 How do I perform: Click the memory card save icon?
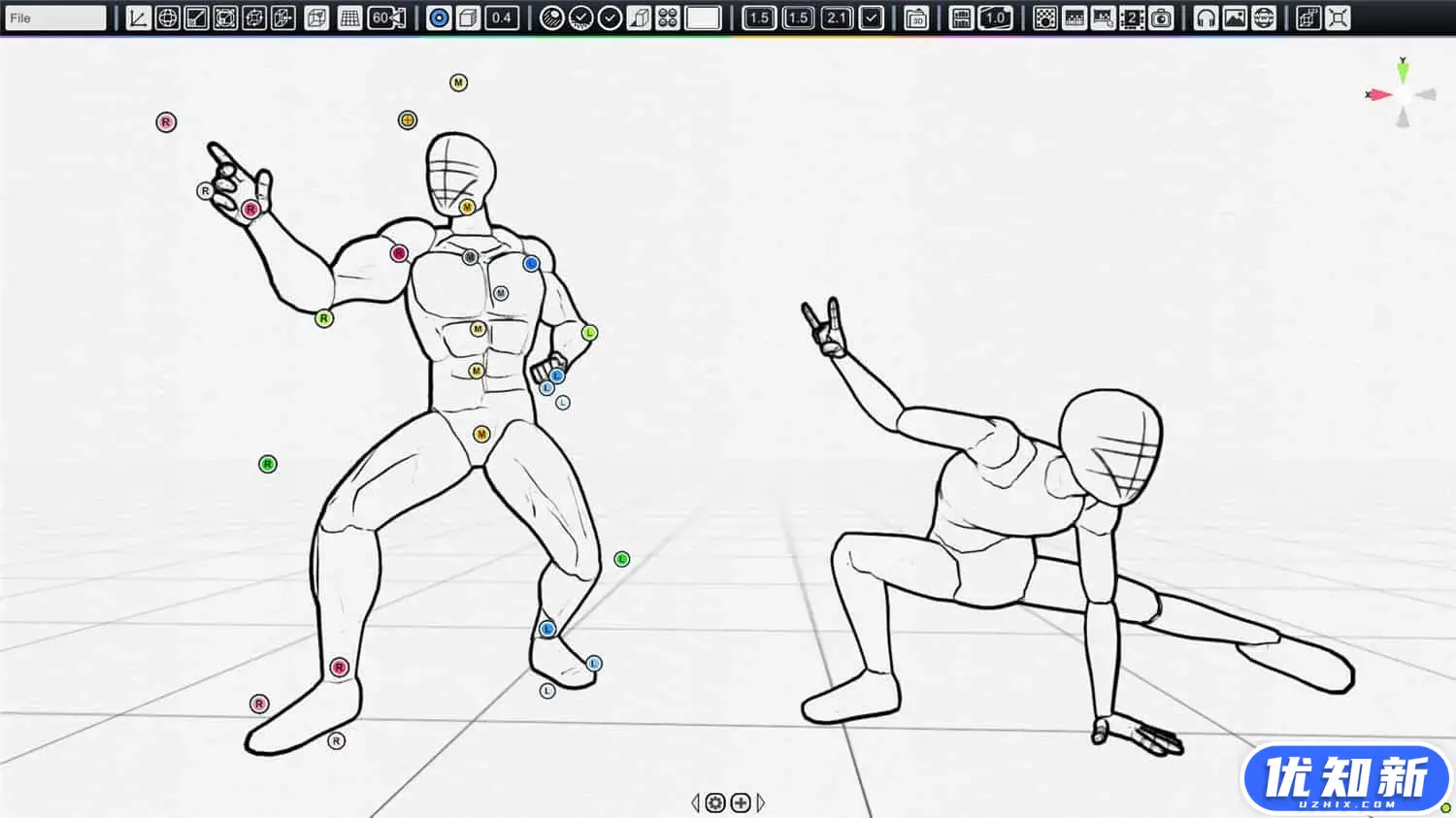(961, 17)
